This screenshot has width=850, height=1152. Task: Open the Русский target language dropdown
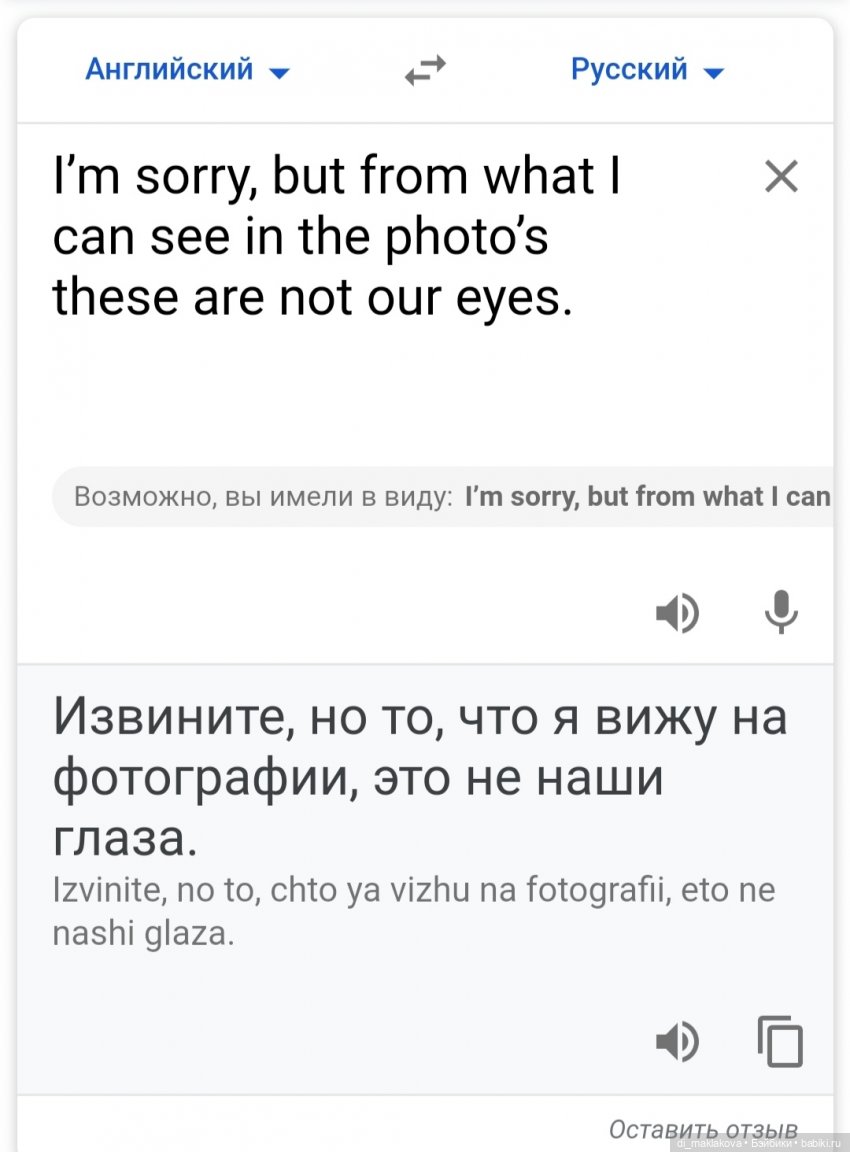click(630, 70)
